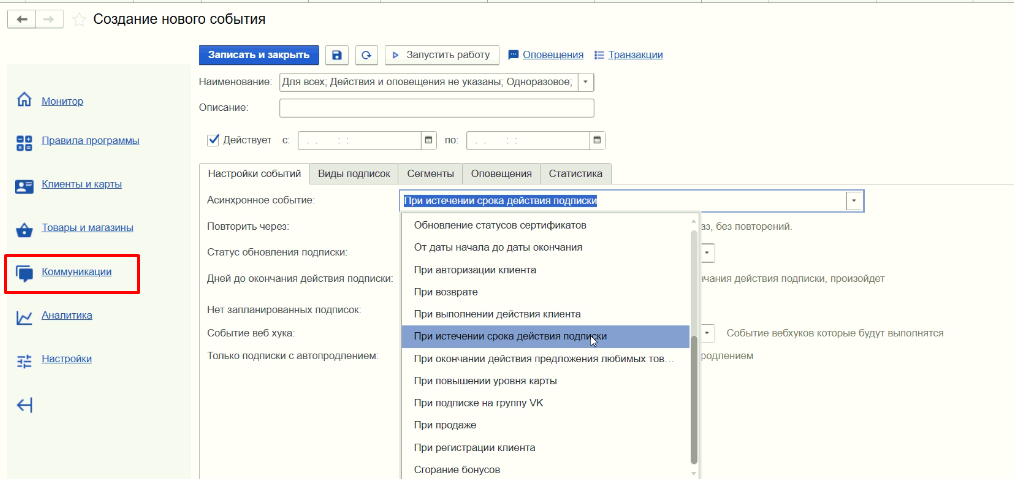Open the Настройки sidebar link

[67, 359]
